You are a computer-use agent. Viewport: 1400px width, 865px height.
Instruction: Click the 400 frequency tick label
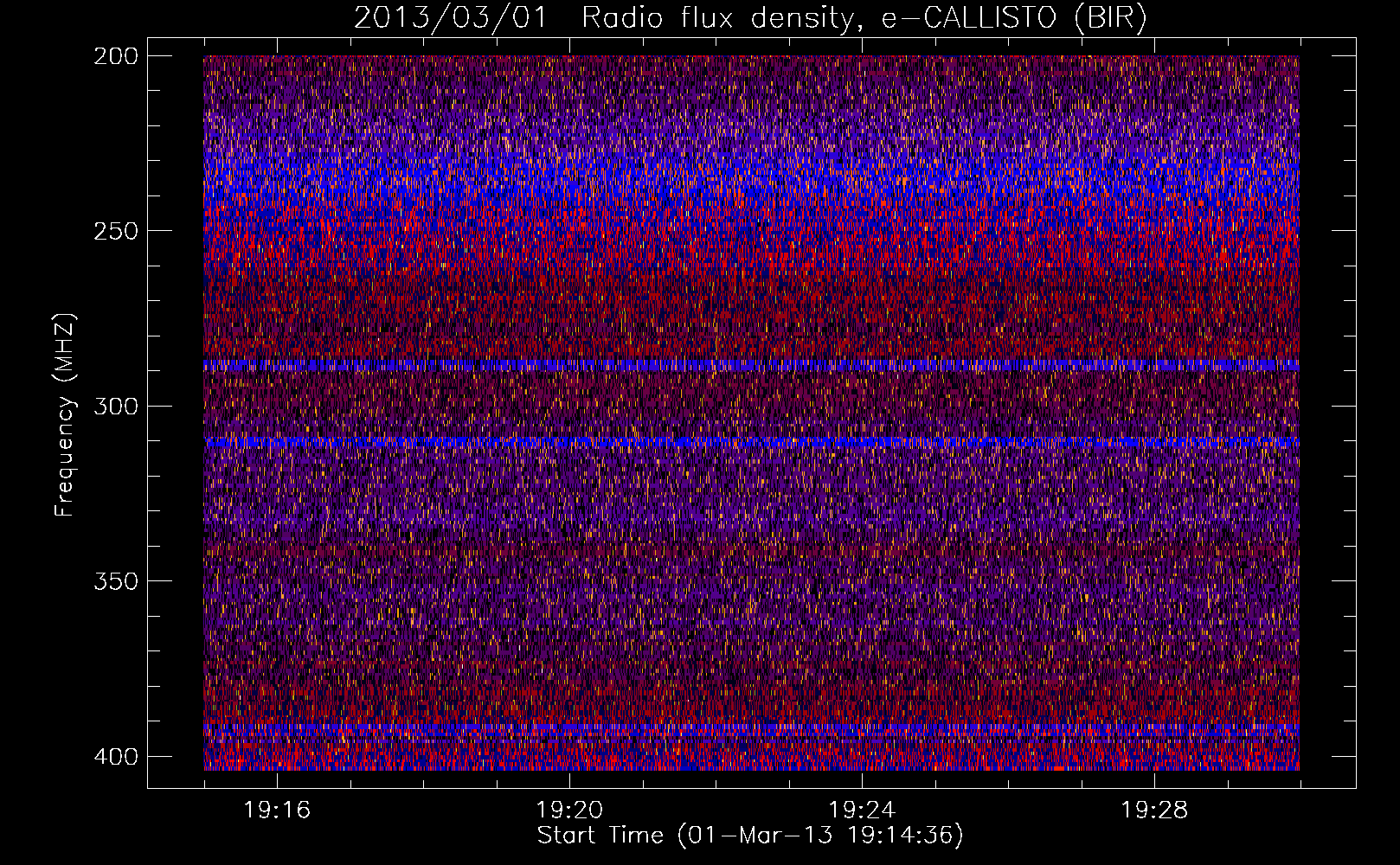[x=115, y=757]
